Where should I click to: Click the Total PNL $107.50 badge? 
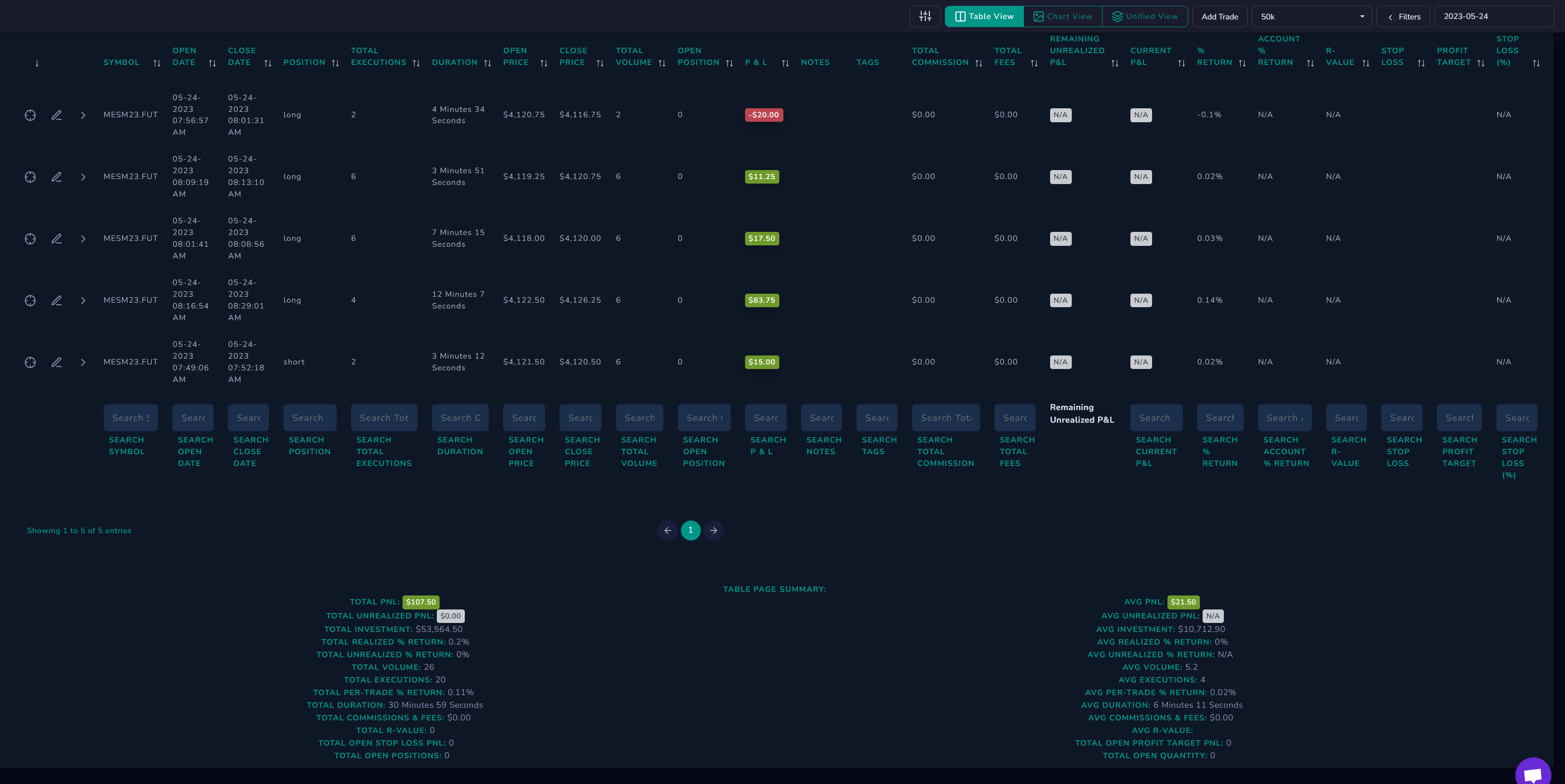[421, 602]
